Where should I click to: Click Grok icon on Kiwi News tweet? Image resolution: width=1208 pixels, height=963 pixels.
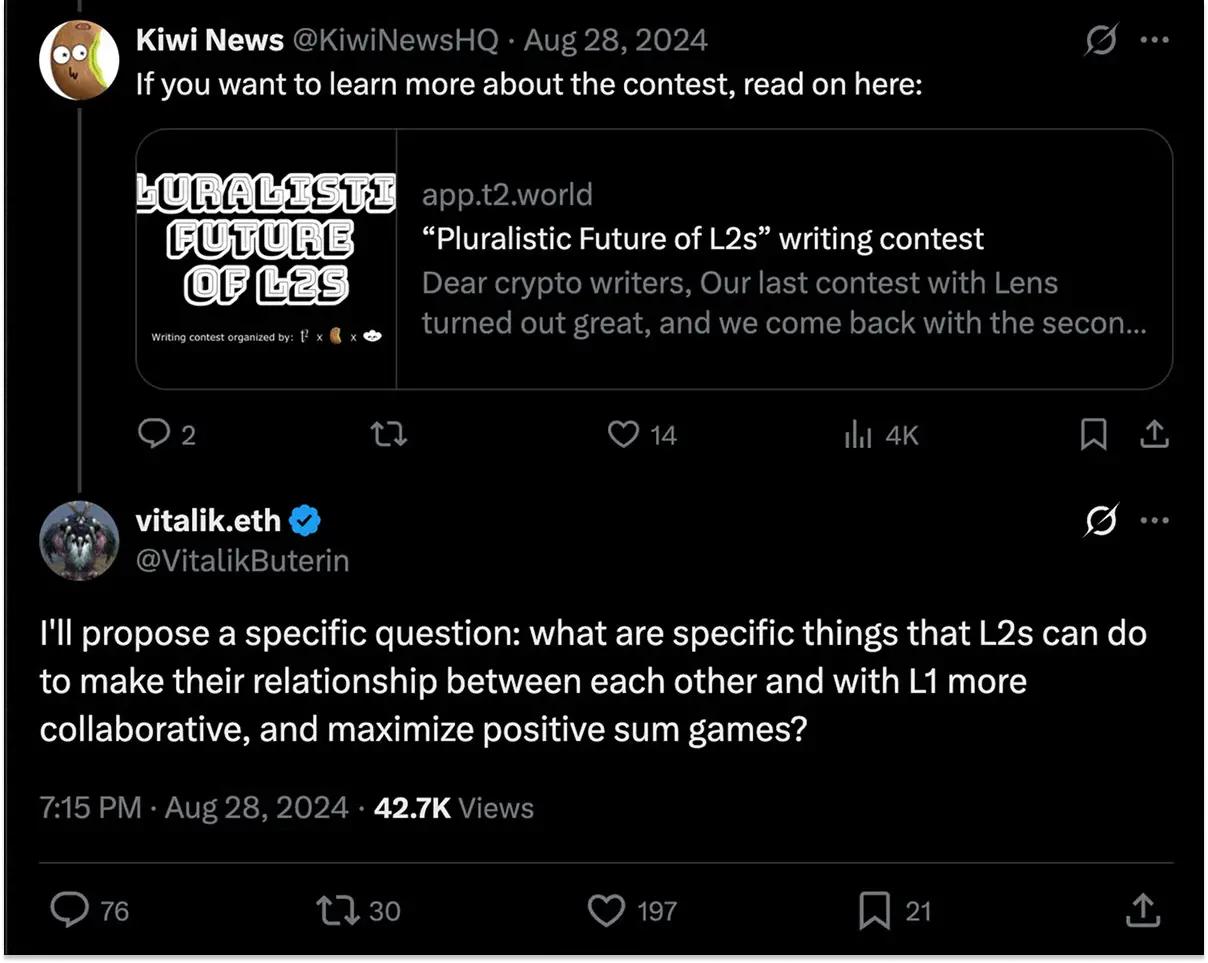tap(1101, 41)
